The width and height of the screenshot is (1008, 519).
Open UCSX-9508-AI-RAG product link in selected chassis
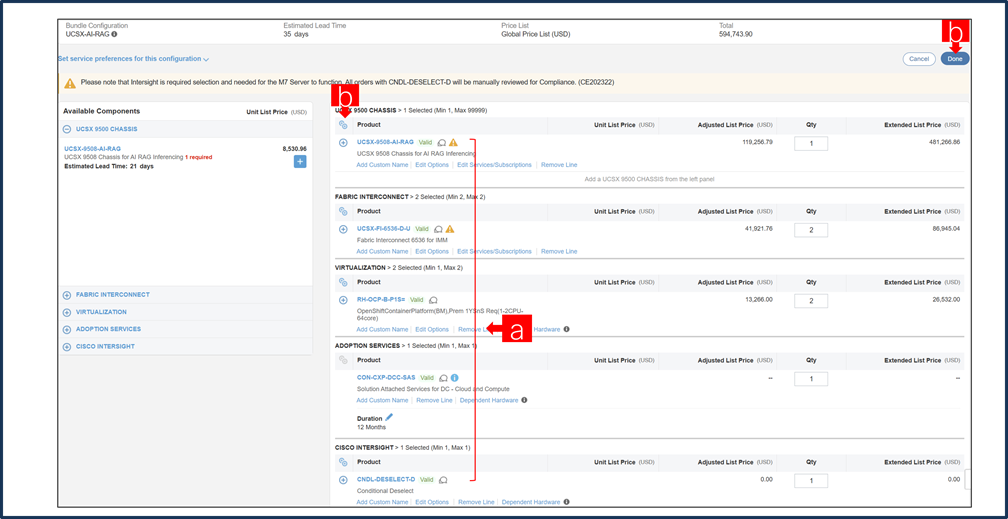point(385,142)
